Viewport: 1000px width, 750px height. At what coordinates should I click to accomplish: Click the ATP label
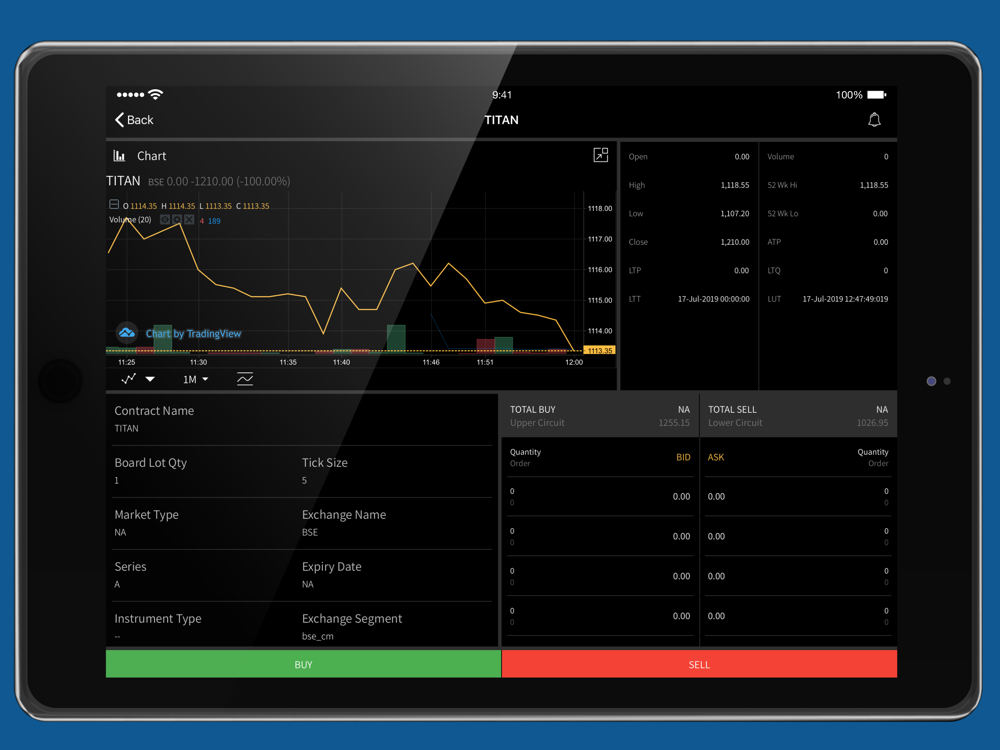(774, 242)
